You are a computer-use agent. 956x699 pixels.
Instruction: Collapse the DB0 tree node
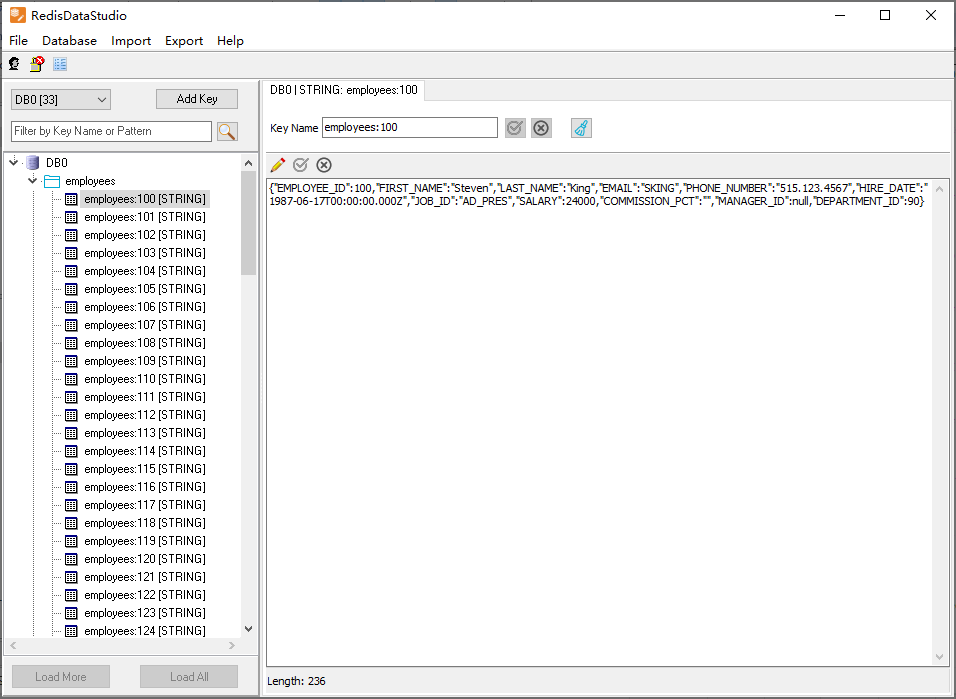coord(13,162)
